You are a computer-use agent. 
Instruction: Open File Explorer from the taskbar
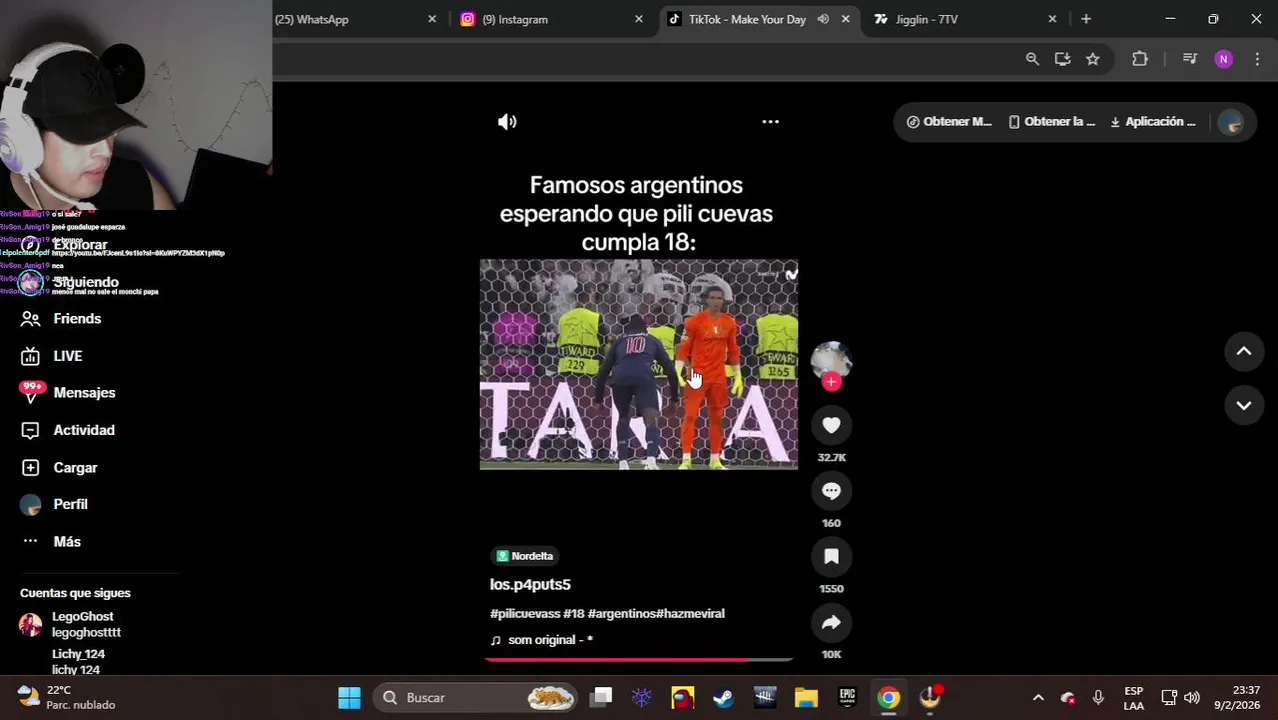[806, 698]
